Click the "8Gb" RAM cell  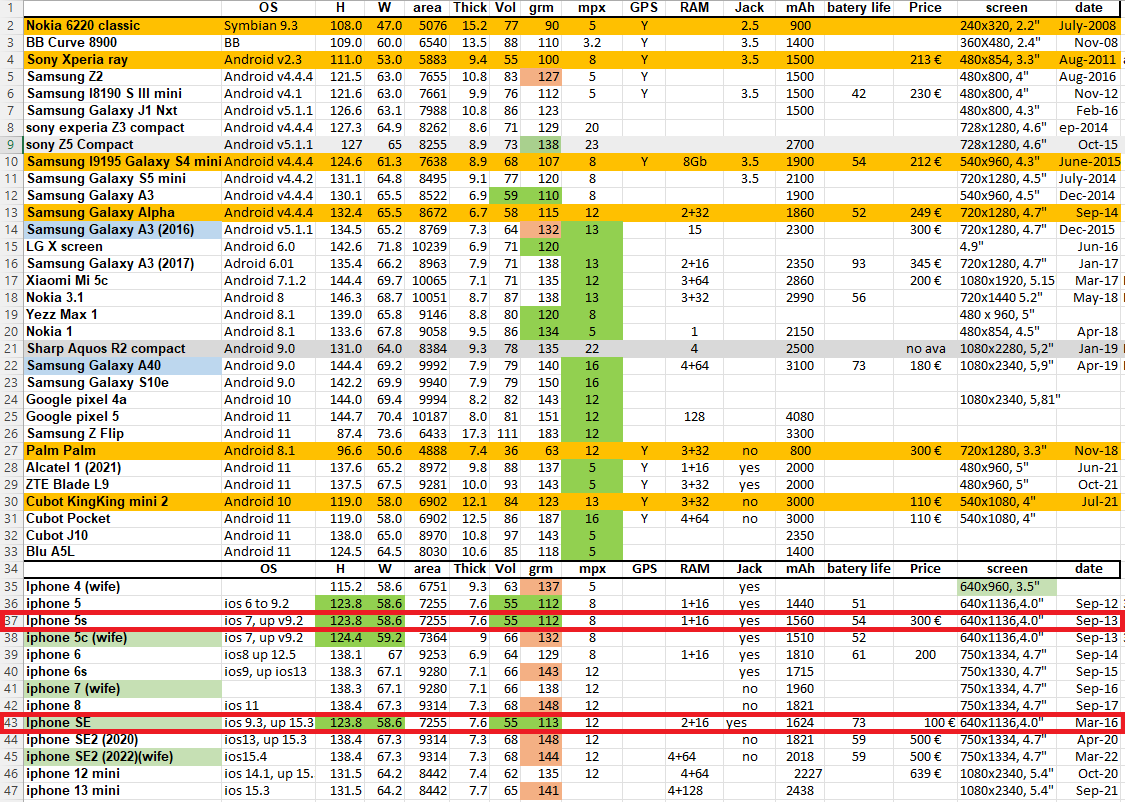[695, 161]
